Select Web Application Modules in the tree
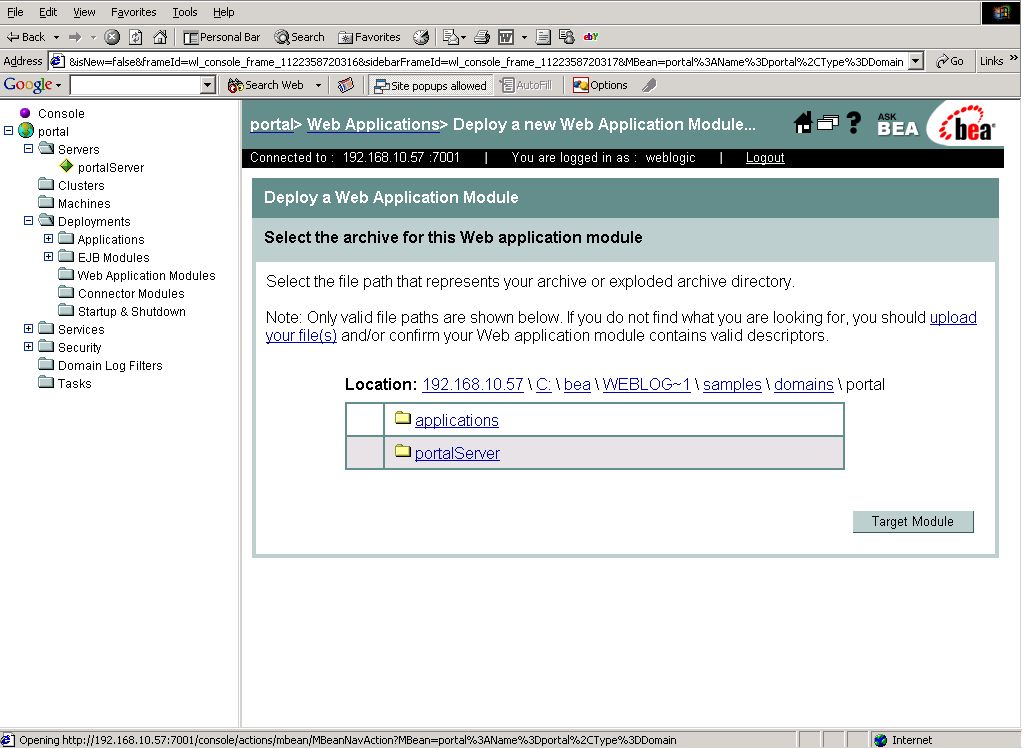 pyautogui.click(x=146, y=276)
